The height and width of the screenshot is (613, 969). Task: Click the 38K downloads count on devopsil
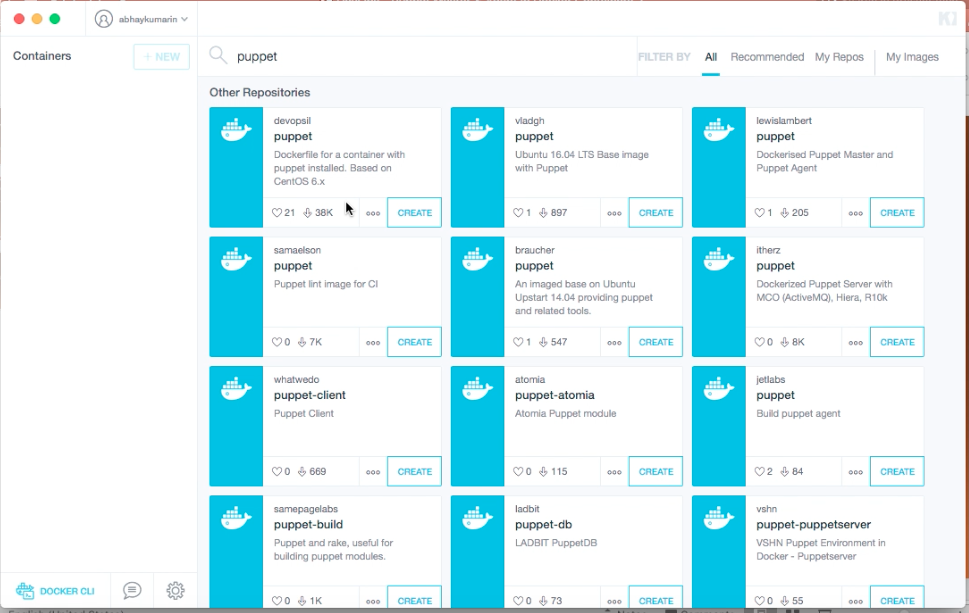tap(324, 213)
